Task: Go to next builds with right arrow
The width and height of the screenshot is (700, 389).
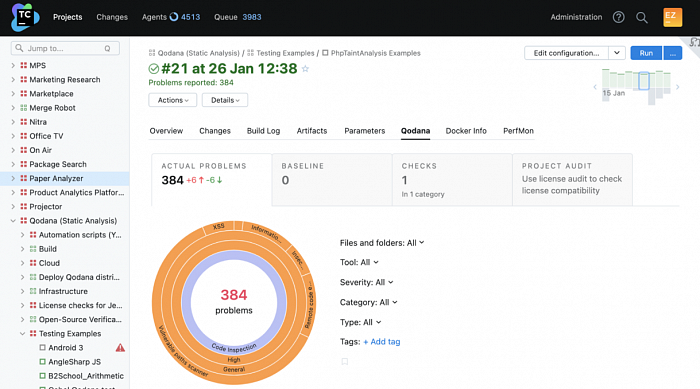Action: (x=677, y=87)
